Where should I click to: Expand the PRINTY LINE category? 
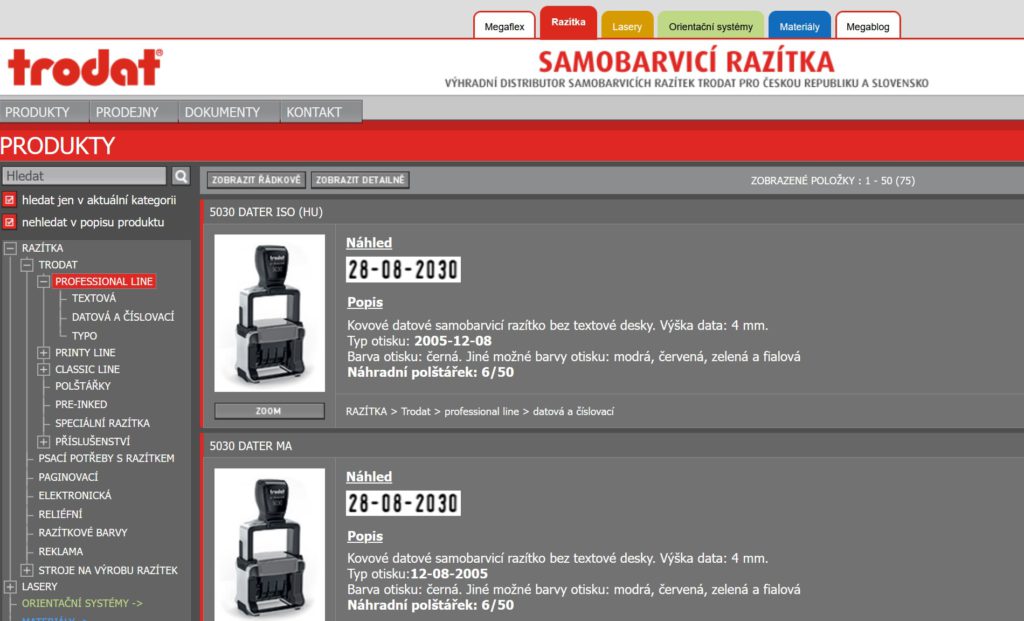43,352
